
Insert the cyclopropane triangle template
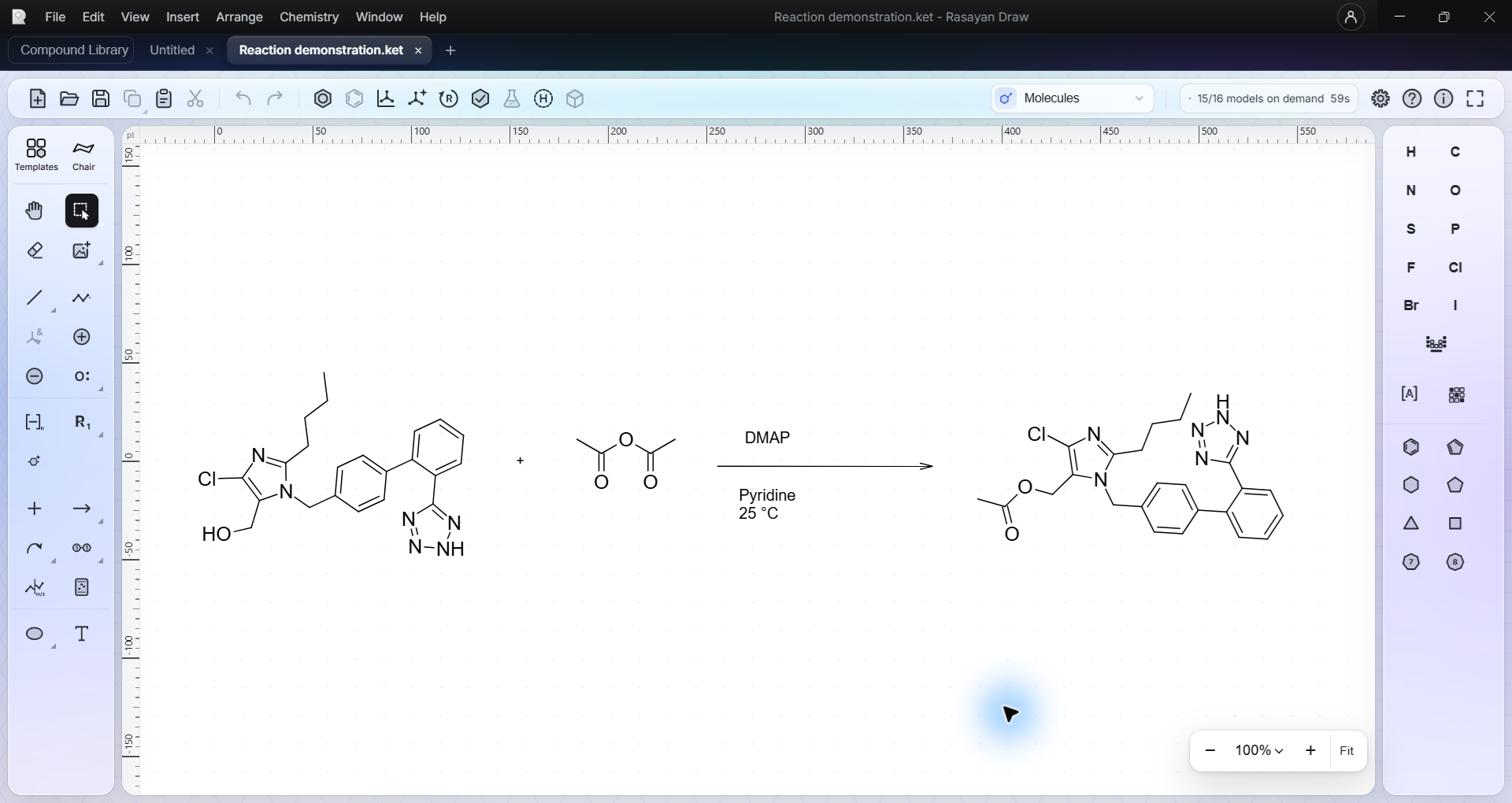coord(1411,524)
